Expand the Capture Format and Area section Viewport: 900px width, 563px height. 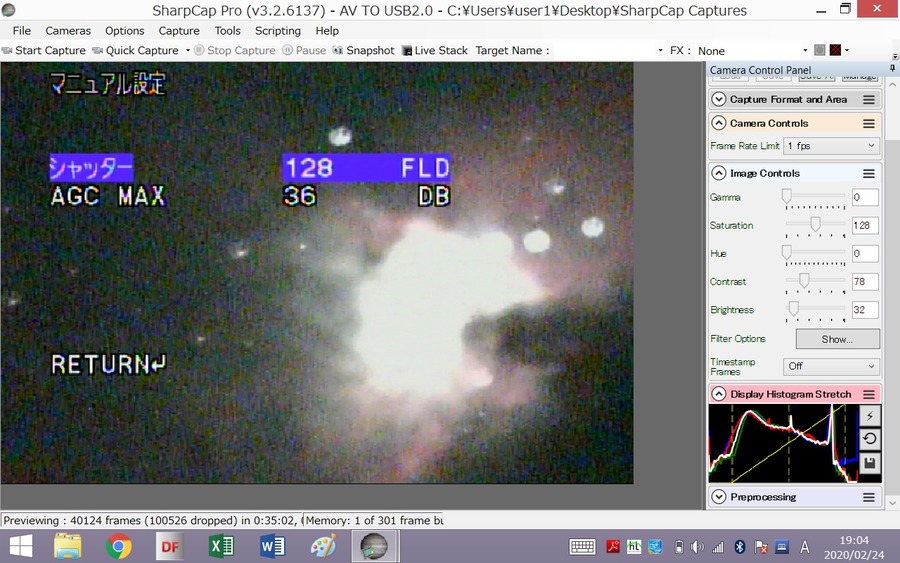pos(719,99)
